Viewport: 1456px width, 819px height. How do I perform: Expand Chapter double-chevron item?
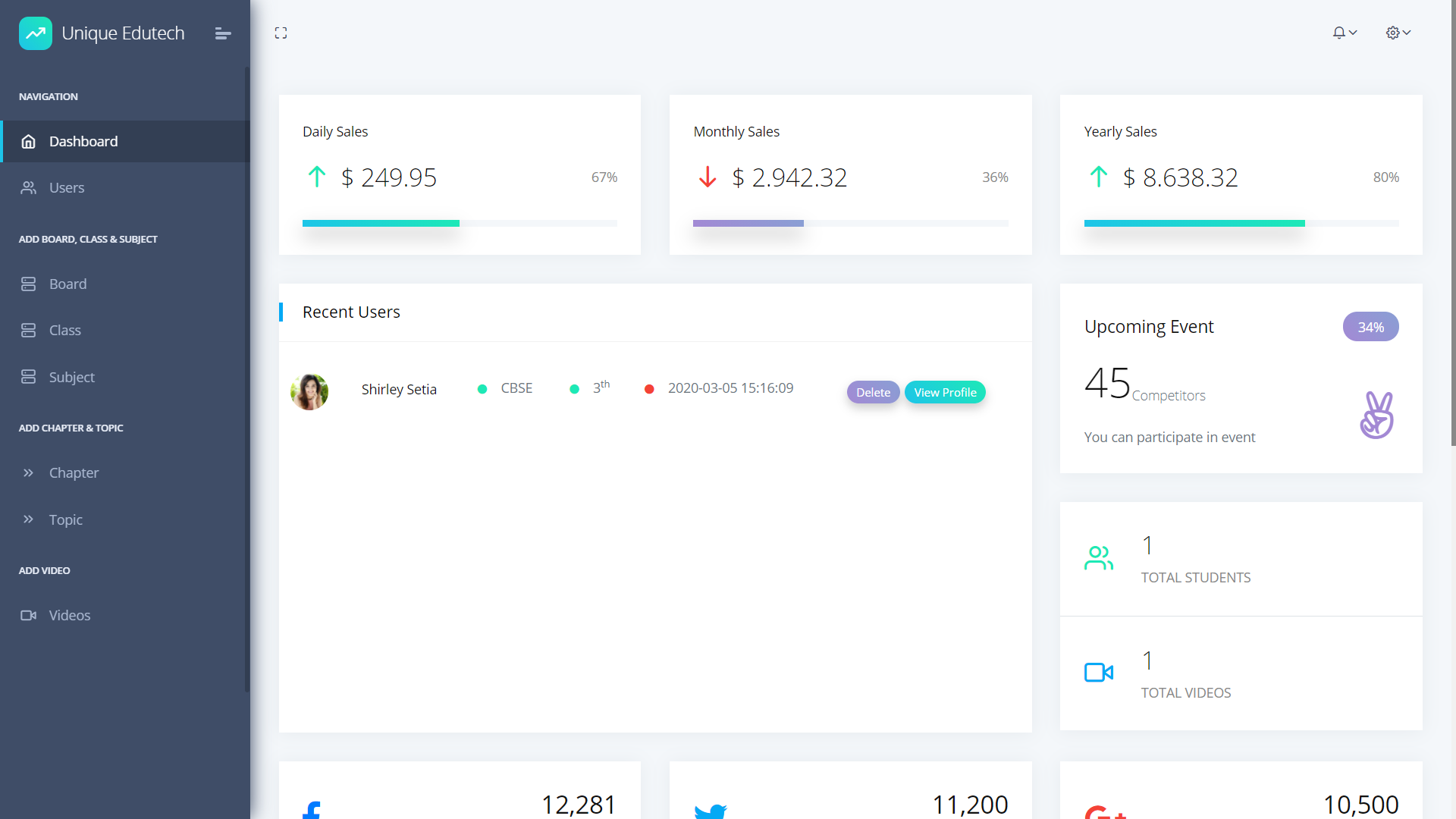[29, 473]
